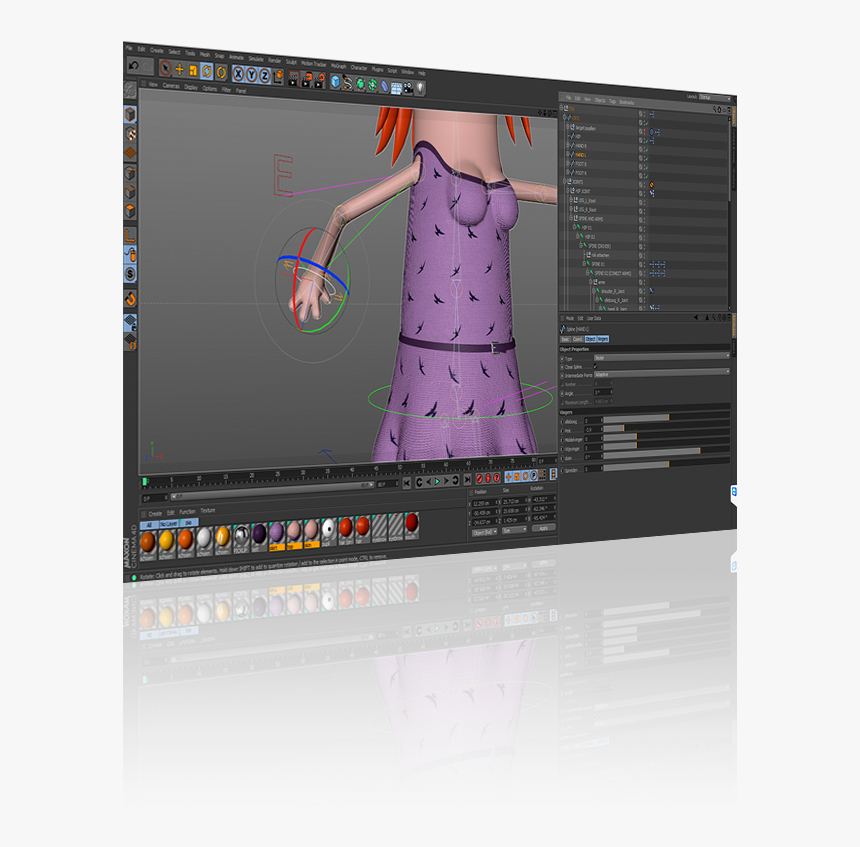Open the Intermediate Points dropdown
Viewport: 860px width, 847px height.
point(662,374)
